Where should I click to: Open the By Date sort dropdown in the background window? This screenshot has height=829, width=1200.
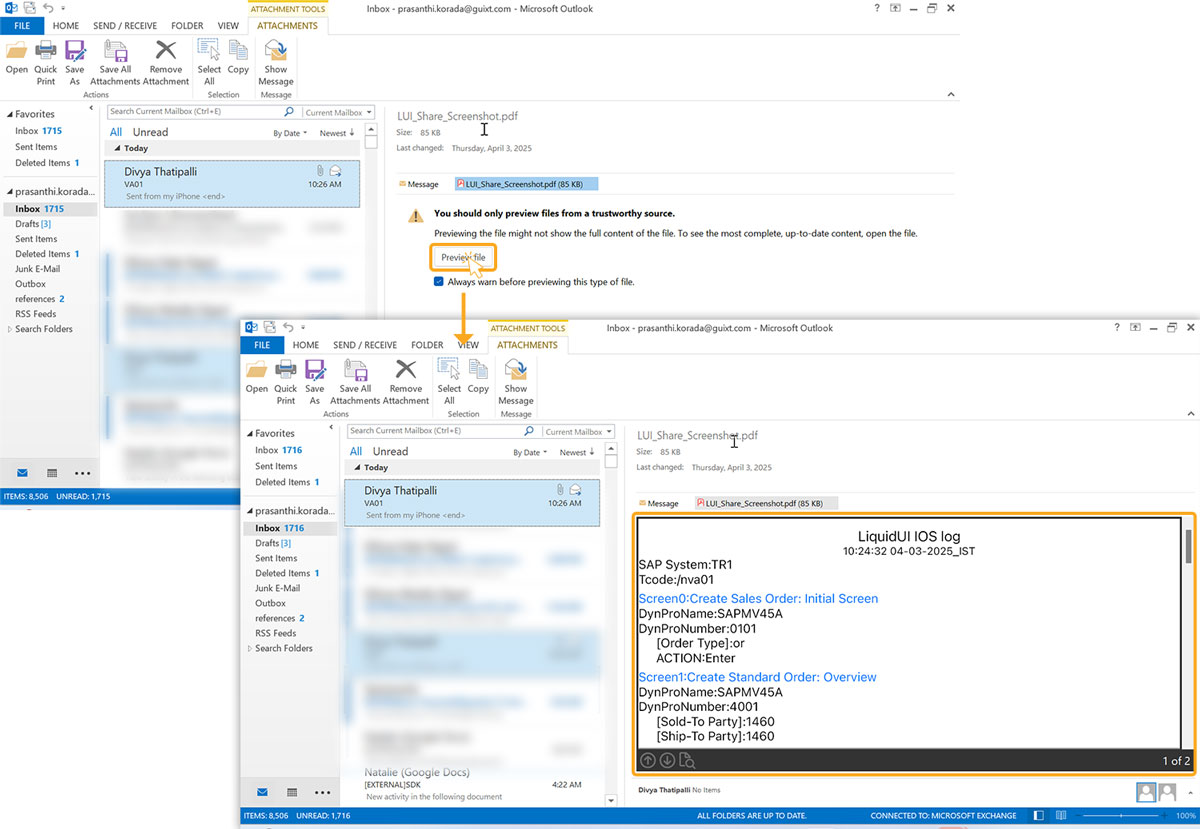coord(288,133)
